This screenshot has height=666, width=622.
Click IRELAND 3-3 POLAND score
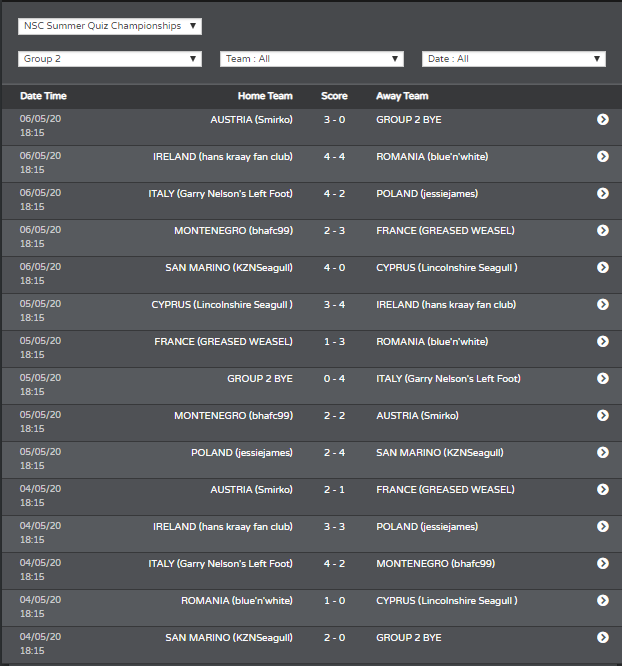tap(334, 527)
